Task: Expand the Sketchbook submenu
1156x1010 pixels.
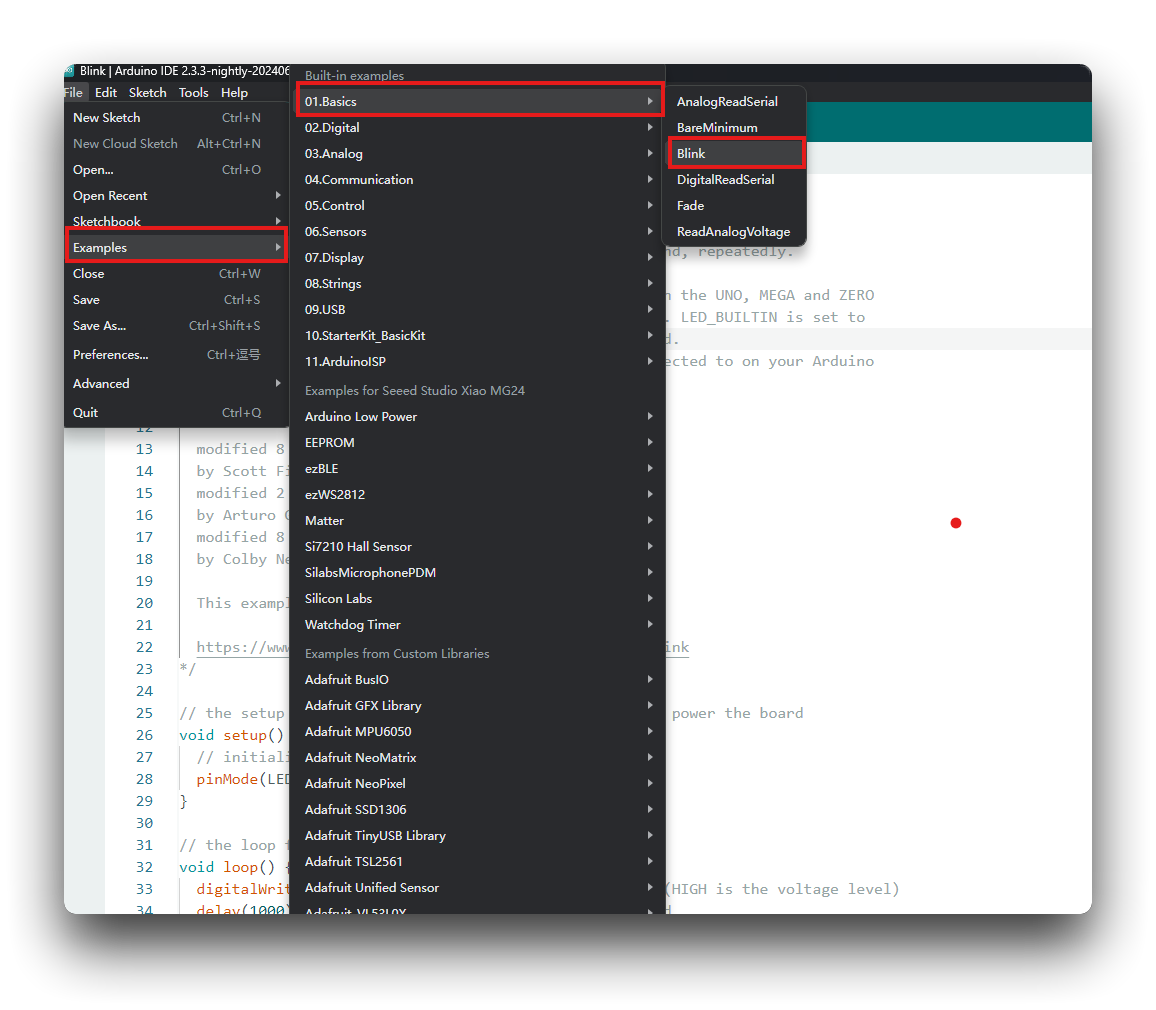Action: [x=176, y=221]
